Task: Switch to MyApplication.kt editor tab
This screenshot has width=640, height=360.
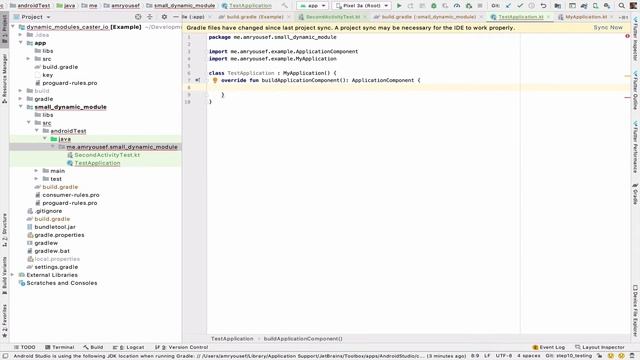Action: [585, 17]
